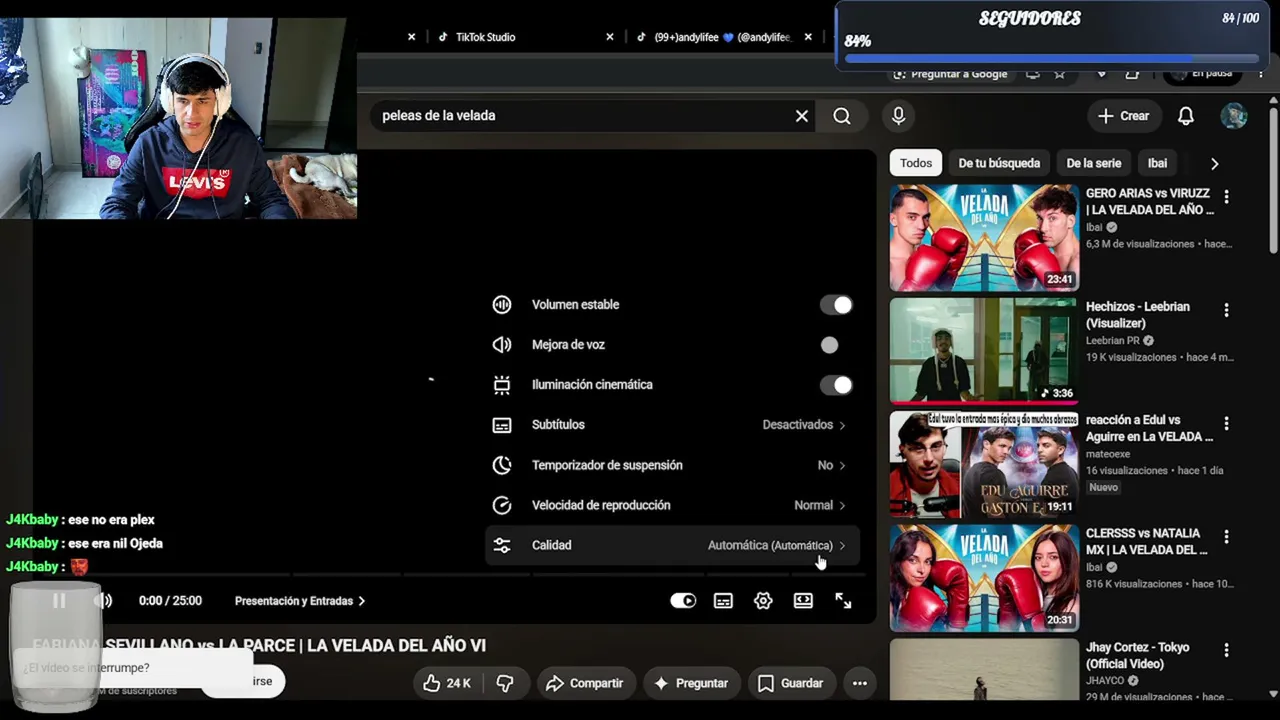Show more filter chips with the arrow
1280x720 pixels.
point(1214,163)
